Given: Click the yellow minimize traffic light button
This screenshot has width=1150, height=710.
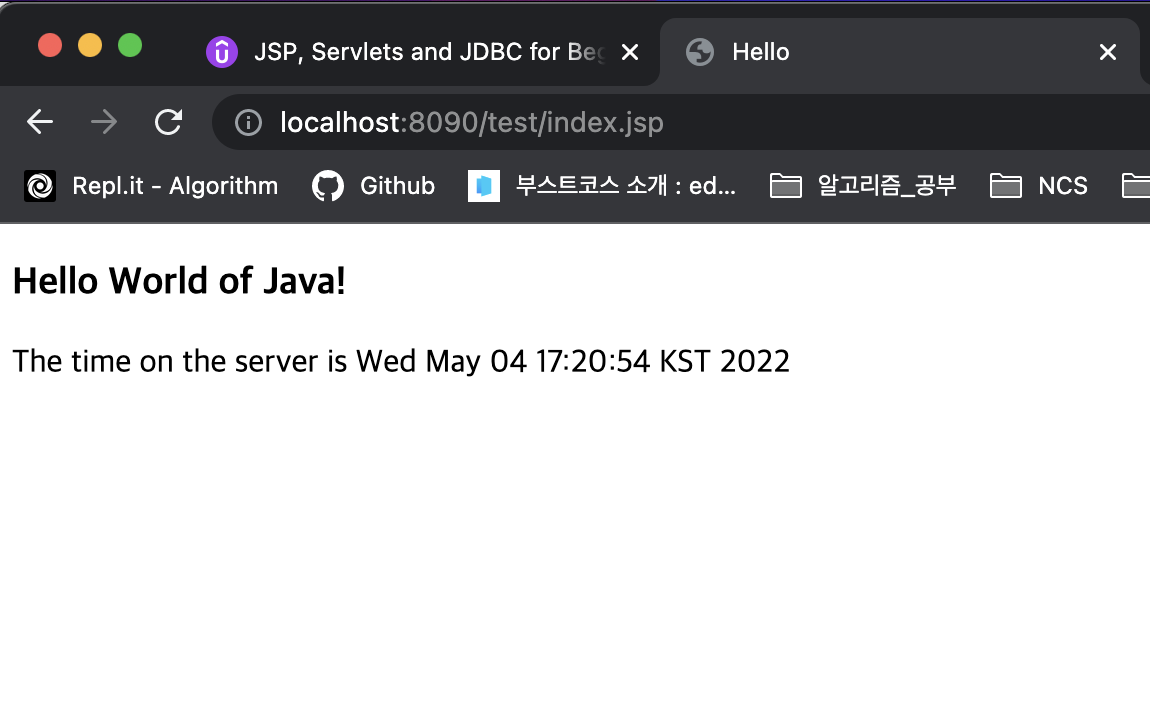Looking at the screenshot, I should (x=90, y=45).
